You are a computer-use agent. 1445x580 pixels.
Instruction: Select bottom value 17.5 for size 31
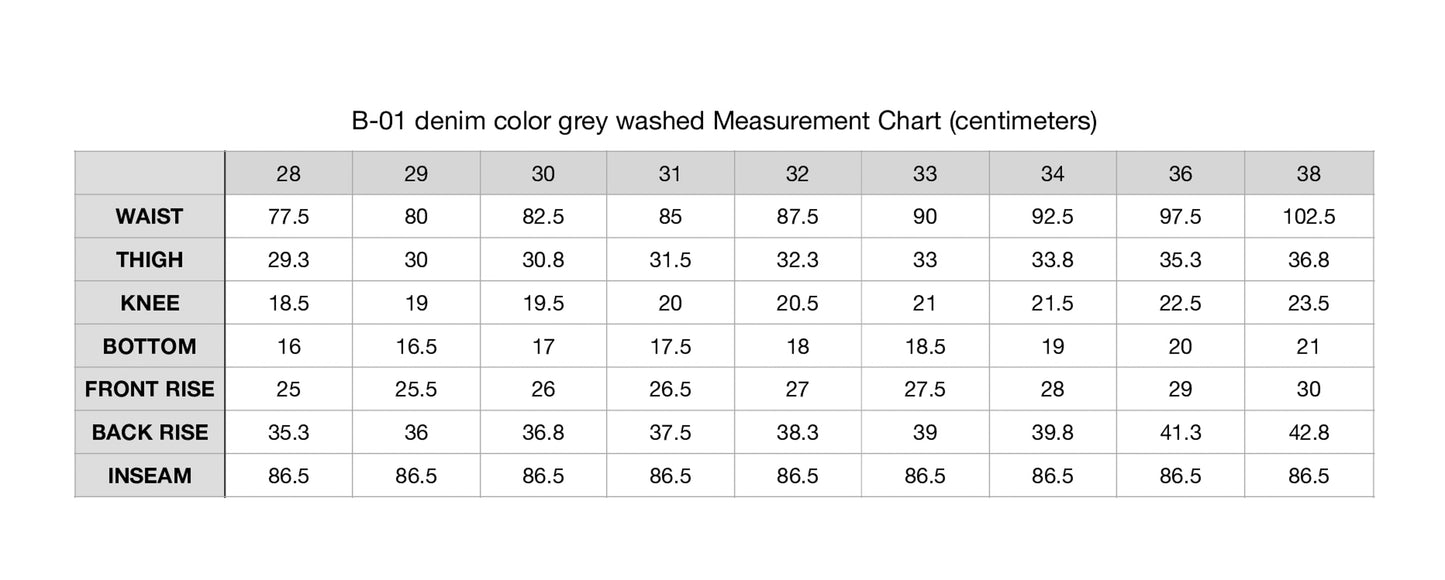click(670, 347)
